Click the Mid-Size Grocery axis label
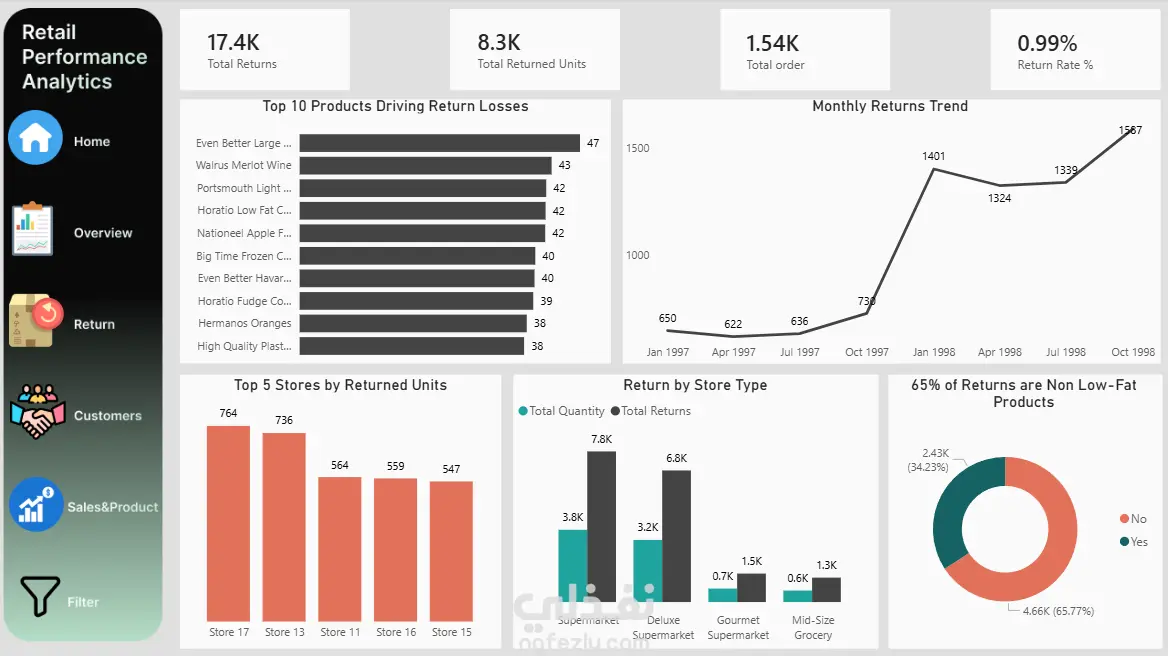The height and width of the screenshot is (656, 1168). coord(813,628)
